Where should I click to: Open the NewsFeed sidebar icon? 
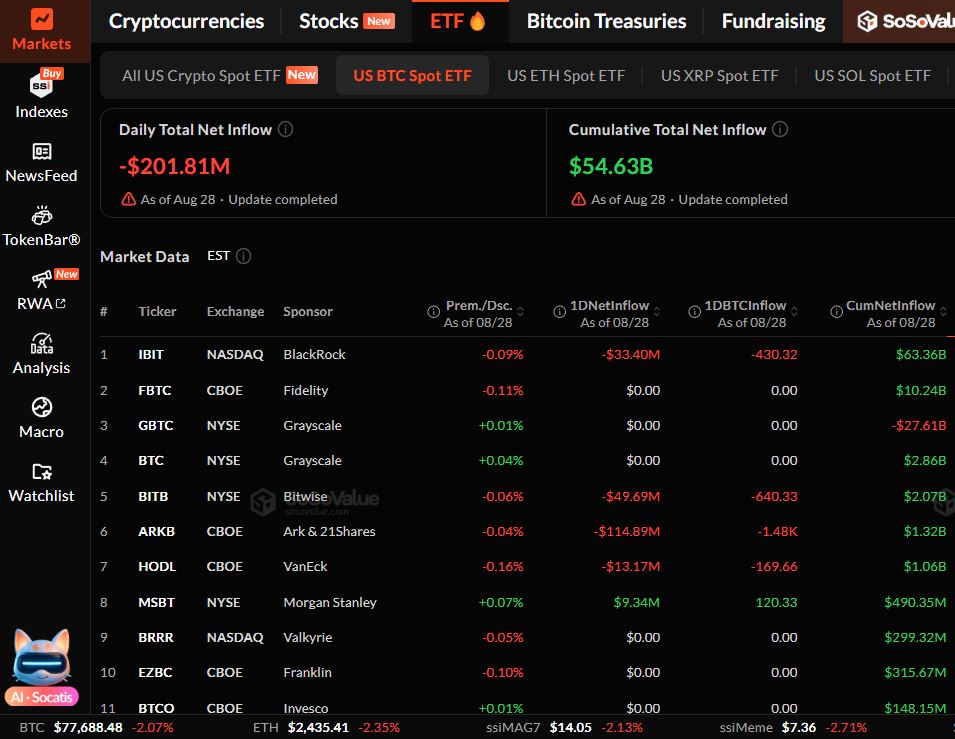coord(41,151)
